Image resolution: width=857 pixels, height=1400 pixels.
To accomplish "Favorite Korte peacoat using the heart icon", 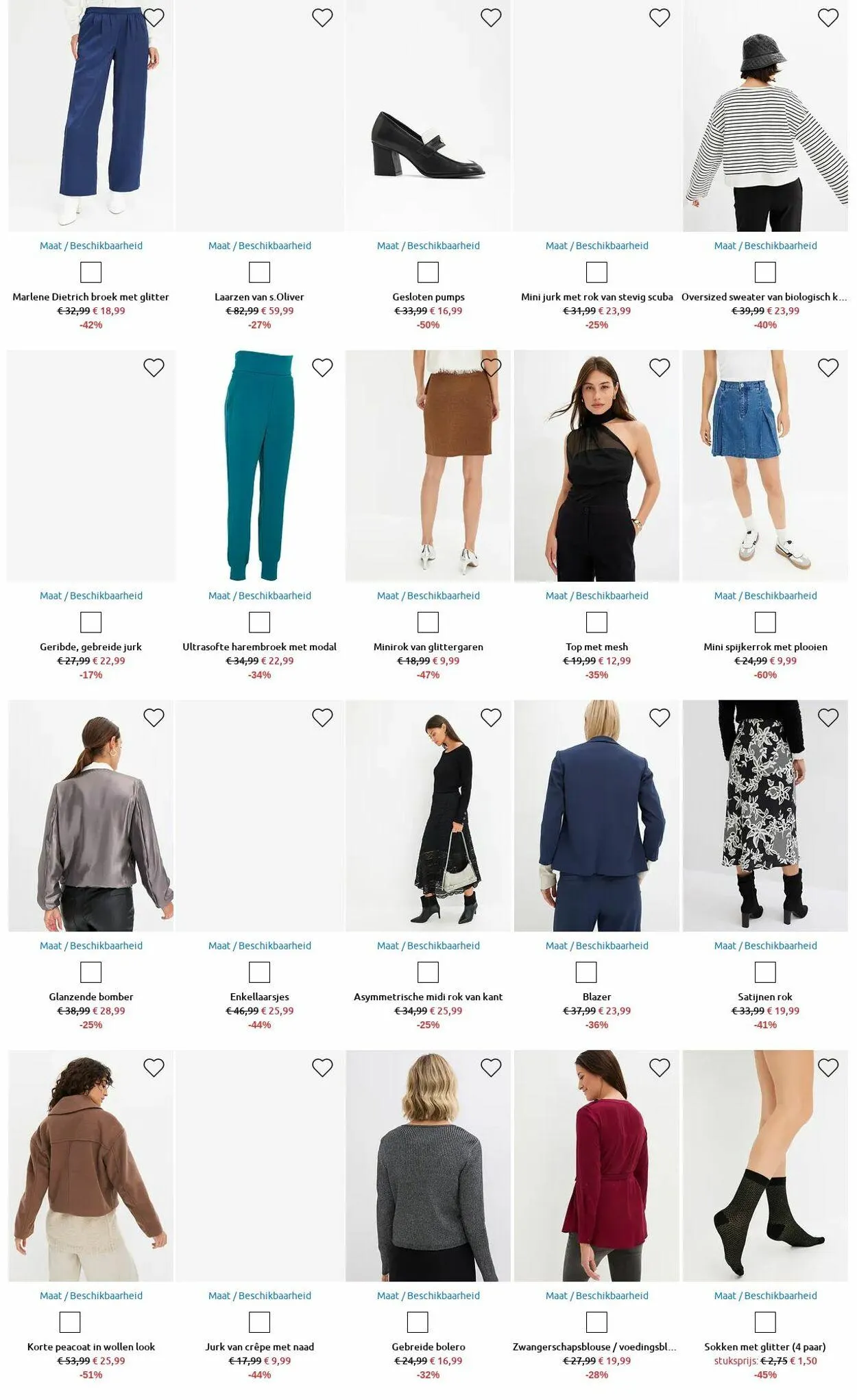I will click(154, 1067).
